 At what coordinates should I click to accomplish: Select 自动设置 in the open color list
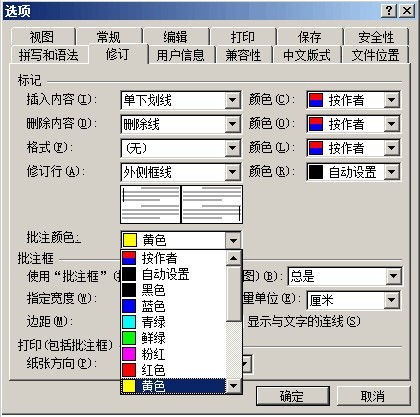pyautogui.click(x=173, y=274)
